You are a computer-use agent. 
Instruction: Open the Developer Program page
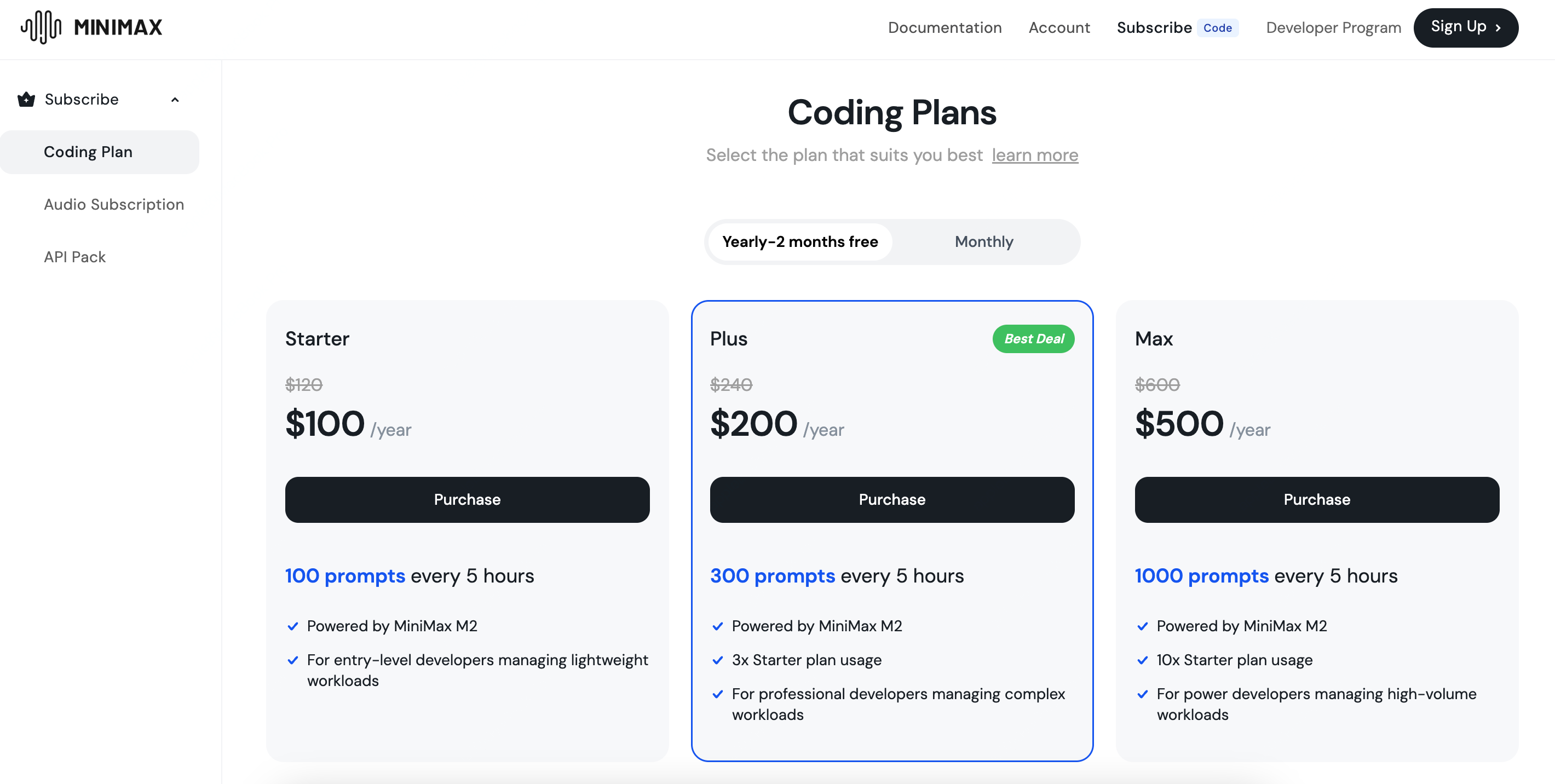[1333, 28]
